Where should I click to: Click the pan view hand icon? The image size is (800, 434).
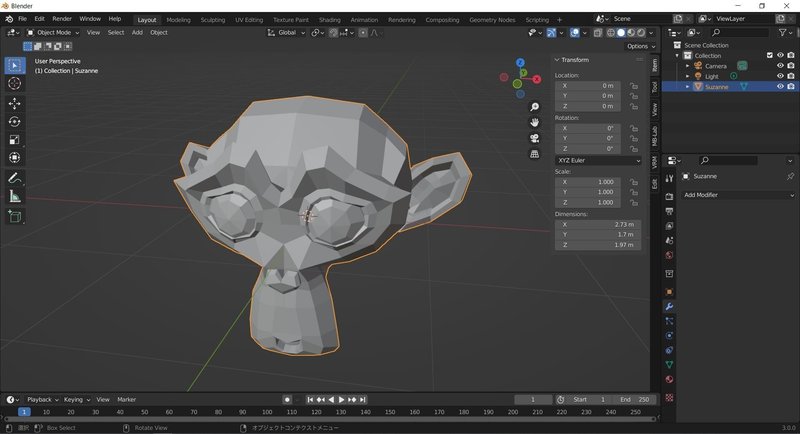coord(534,122)
